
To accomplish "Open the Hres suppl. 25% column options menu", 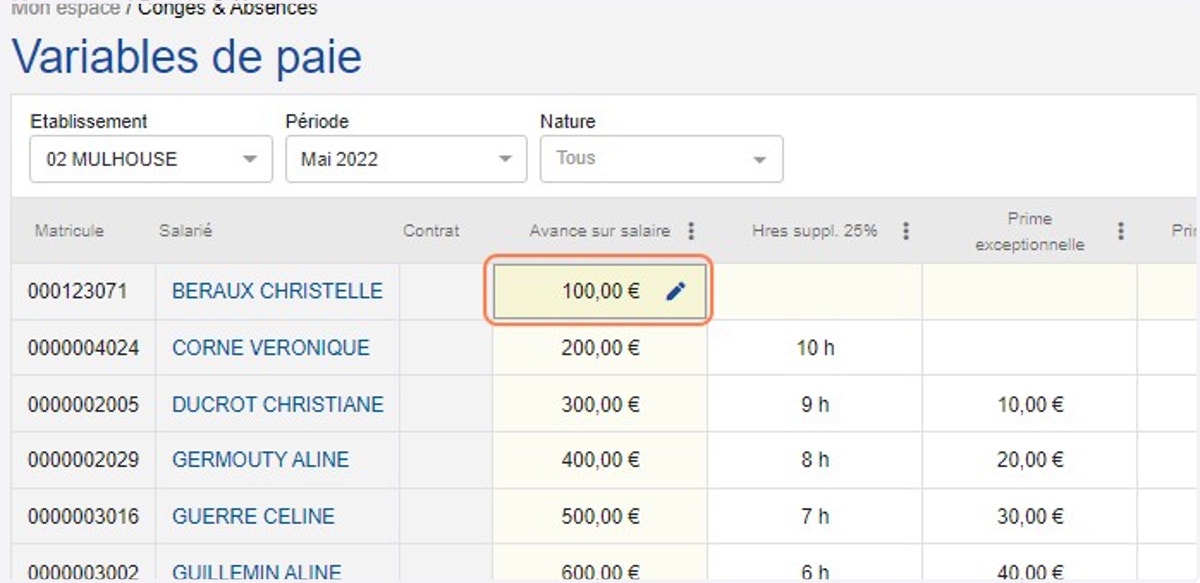I will coord(906,231).
